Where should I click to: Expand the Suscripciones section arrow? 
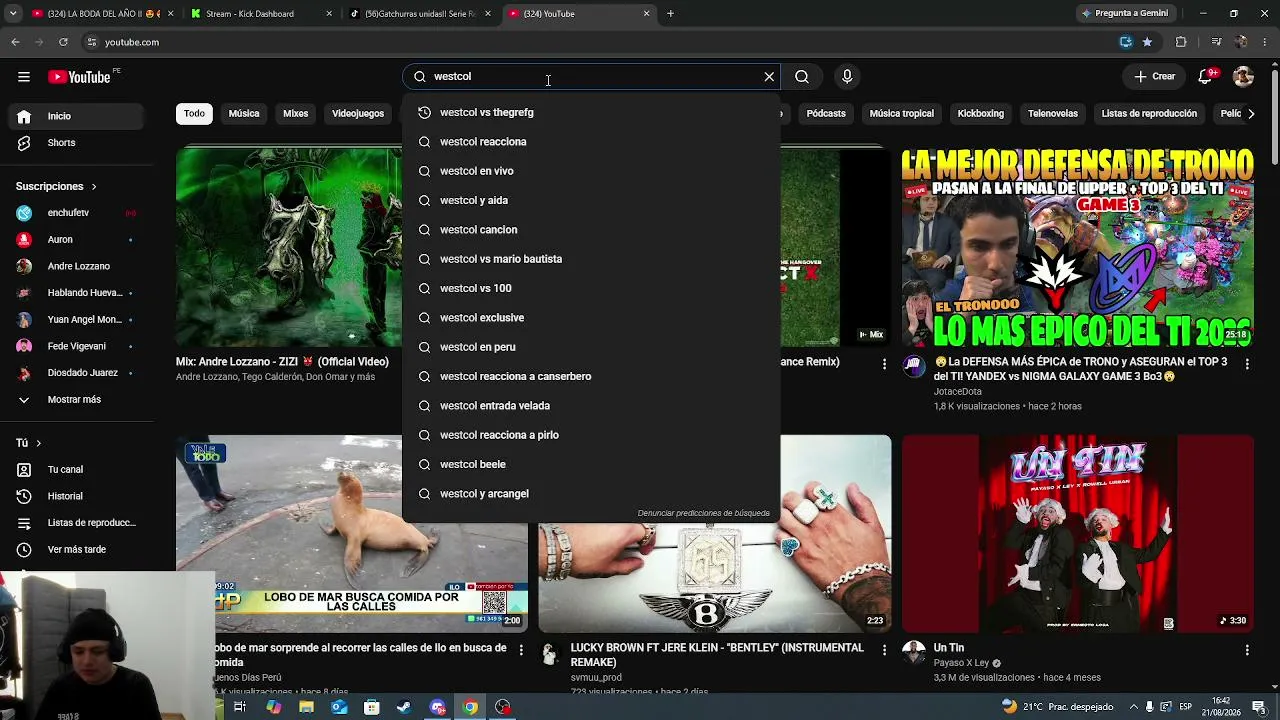94,187
